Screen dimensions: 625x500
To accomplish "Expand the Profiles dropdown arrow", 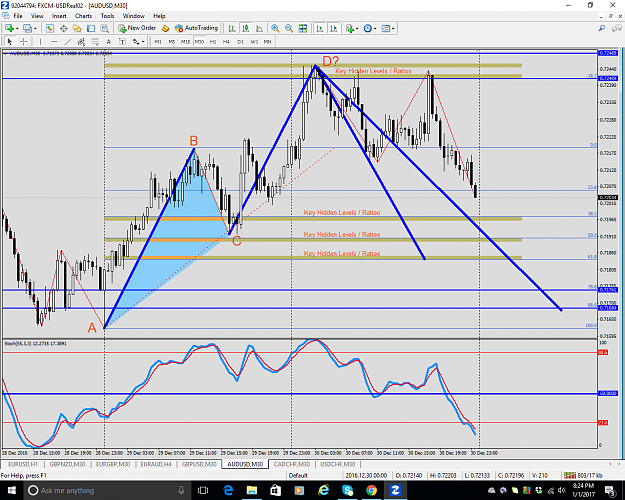I will pyautogui.click(x=35, y=28).
